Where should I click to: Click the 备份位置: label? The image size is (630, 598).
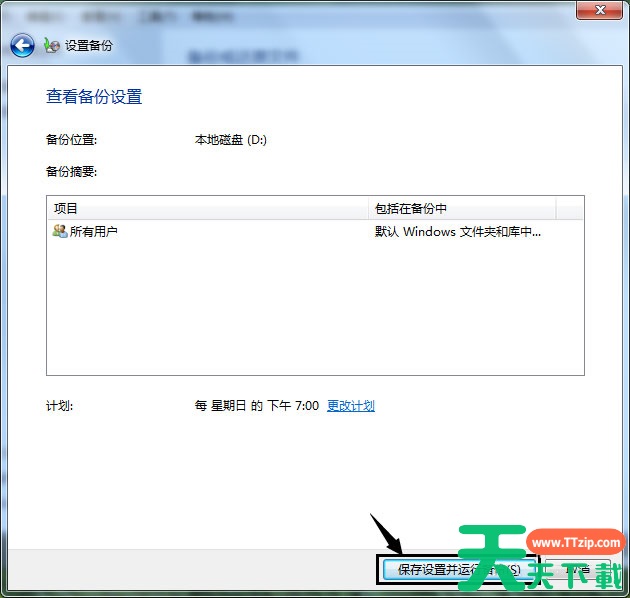click(x=72, y=140)
